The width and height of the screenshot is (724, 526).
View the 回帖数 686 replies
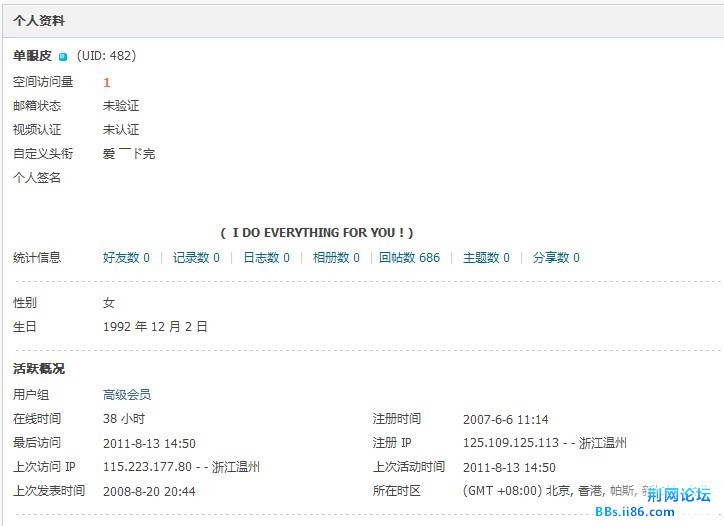tap(410, 258)
